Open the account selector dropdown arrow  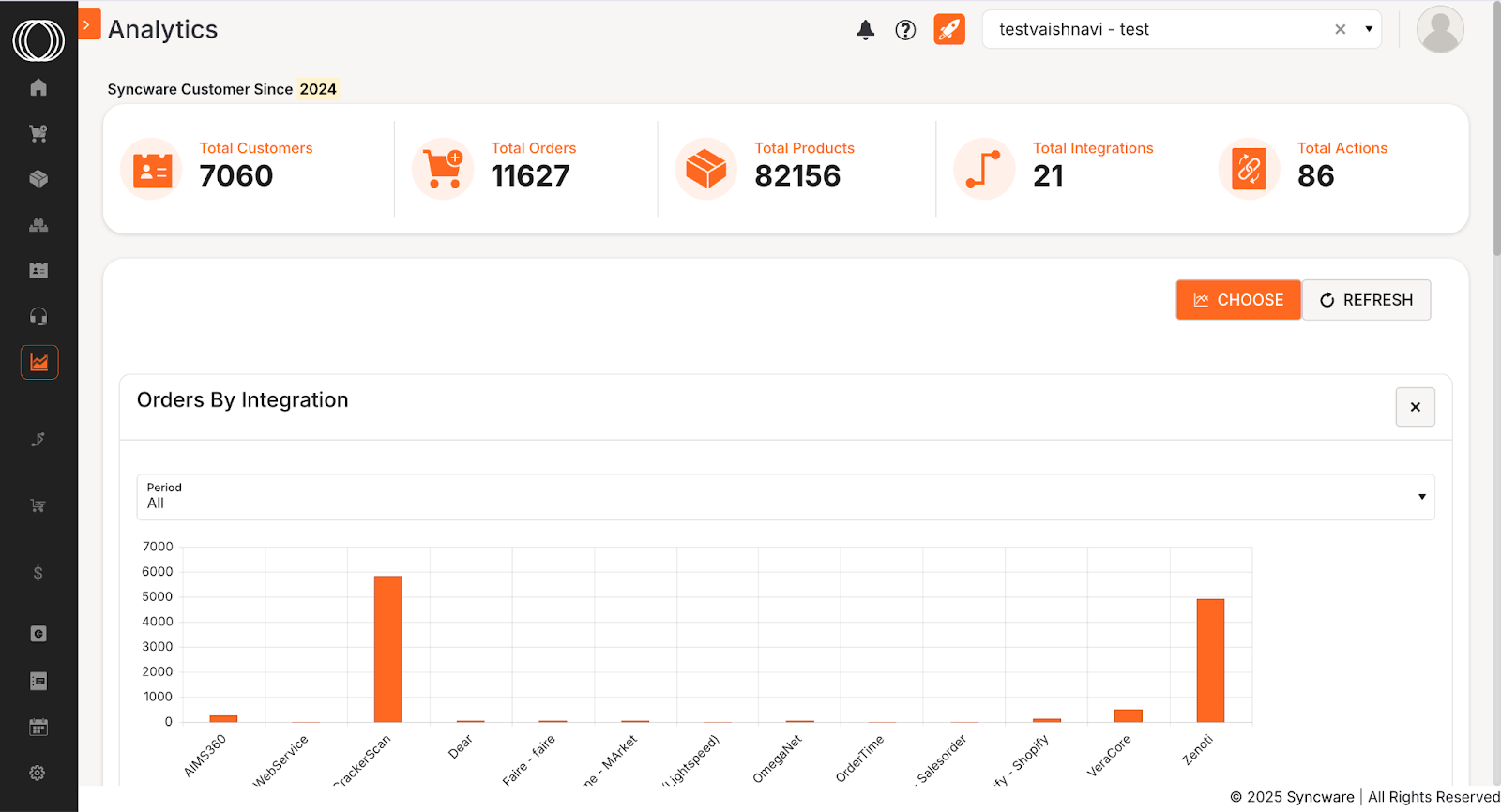(1369, 29)
